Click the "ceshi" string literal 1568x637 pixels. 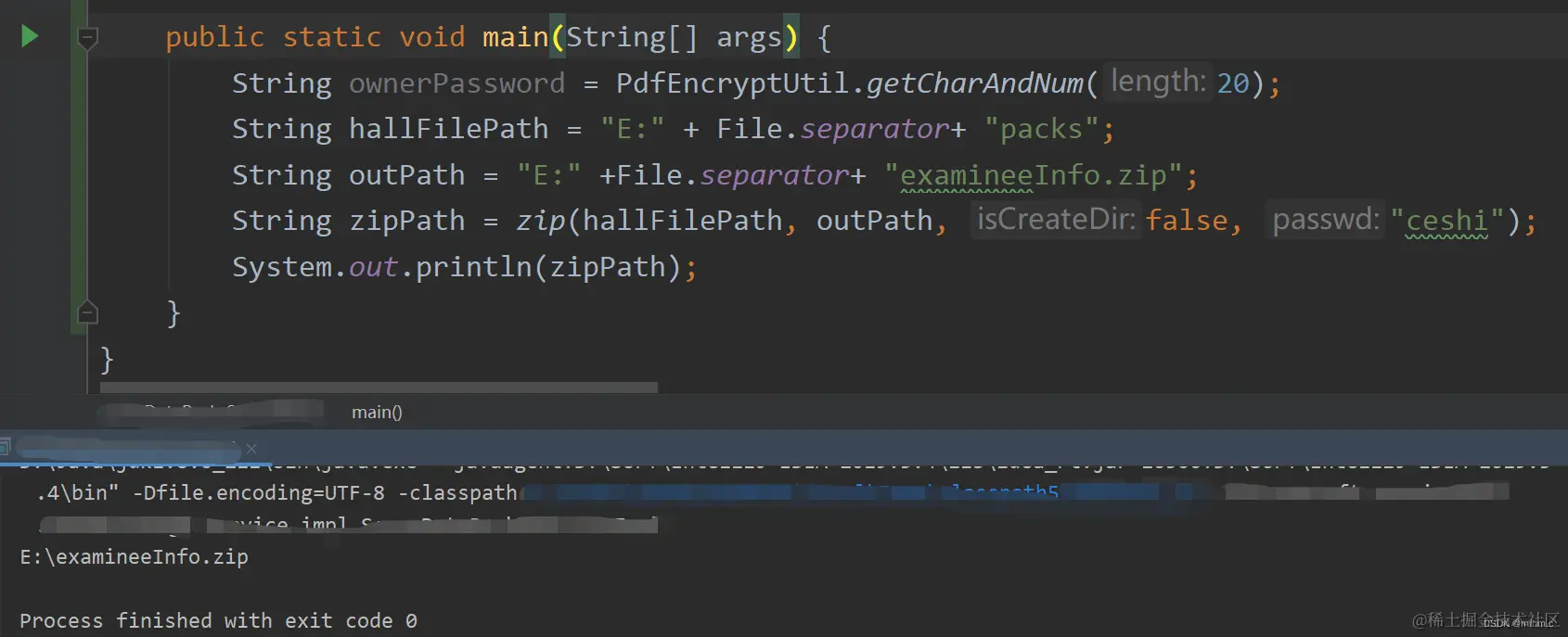coord(1446,221)
